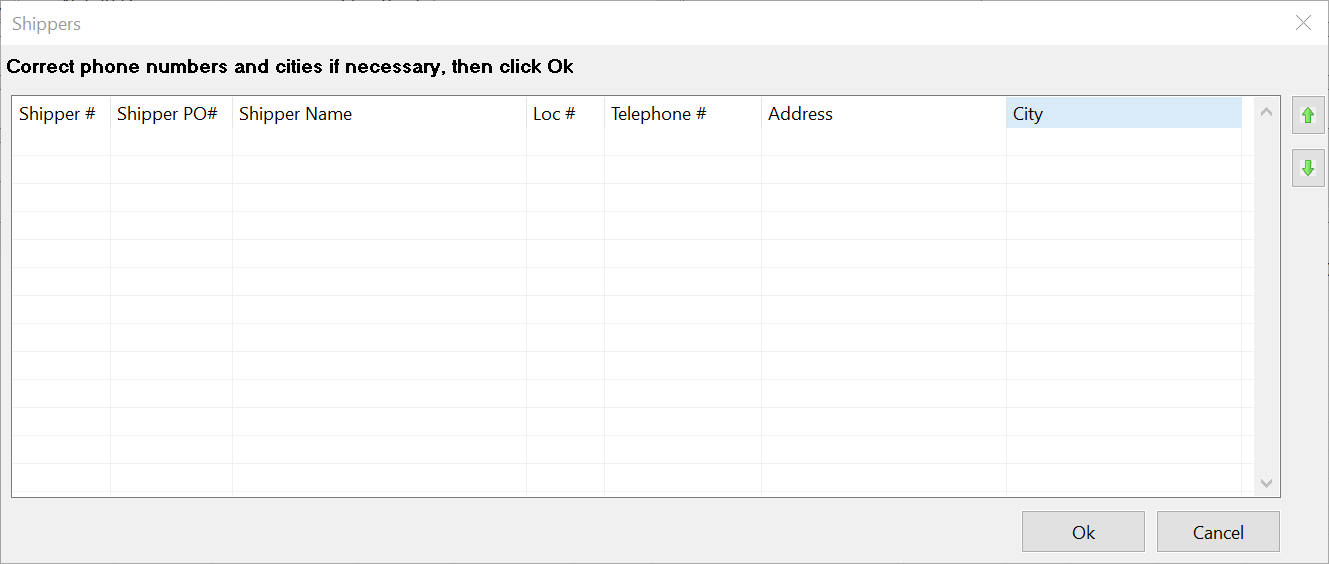This screenshot has height=564, width=1329.
Task: Click the scrollbar's down arrow
Action: pos(1266,483)
